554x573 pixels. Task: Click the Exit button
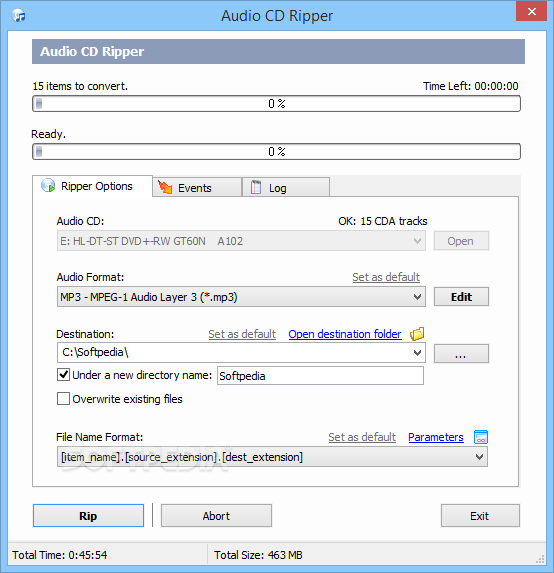coord(480,516)
